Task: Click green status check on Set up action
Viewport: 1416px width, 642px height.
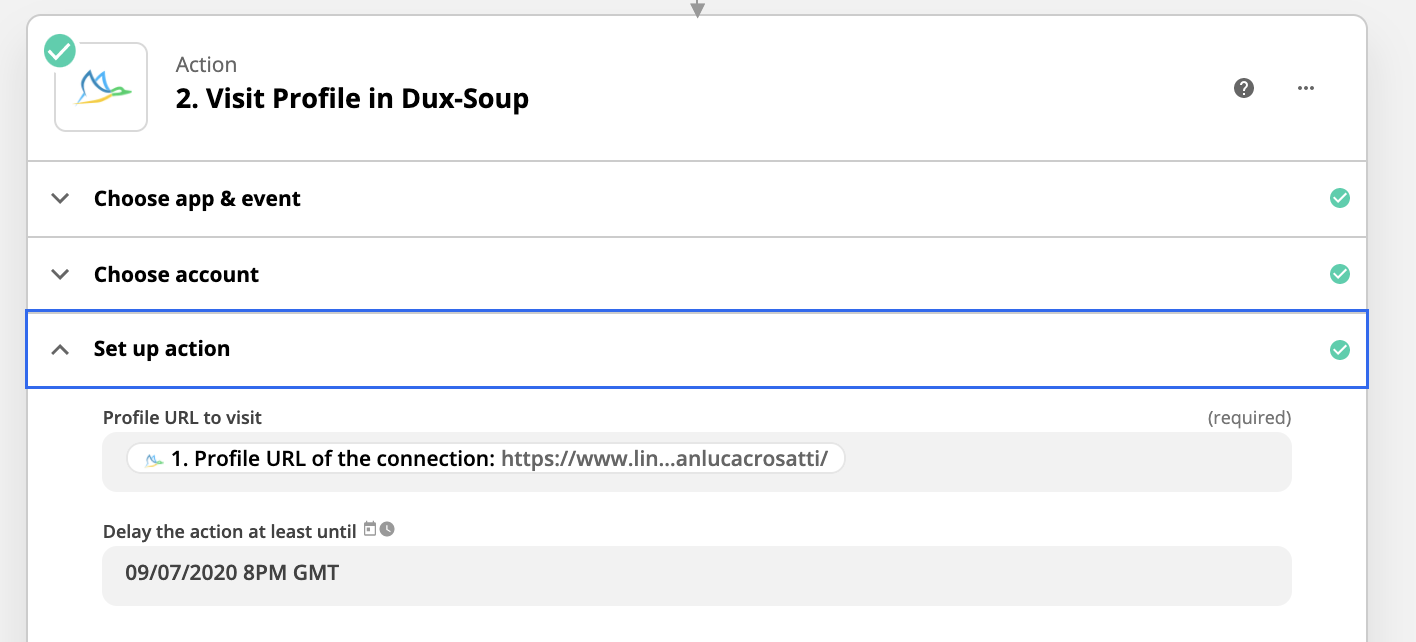Action: click(x=1340, y=350)
